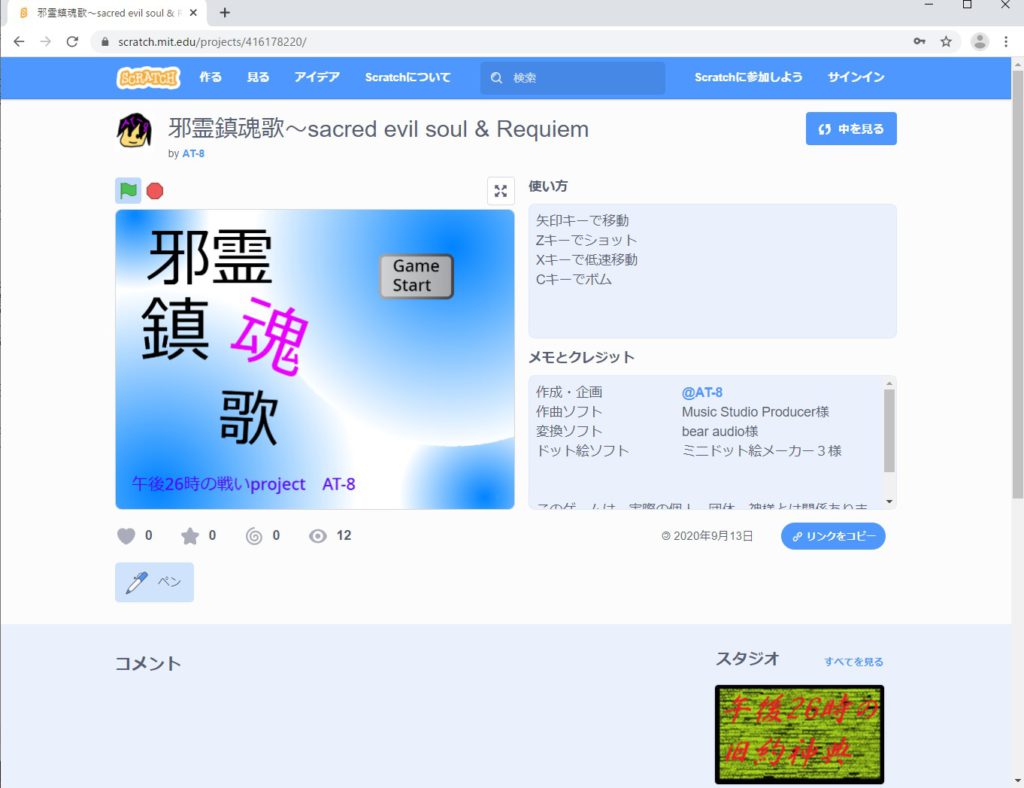
Task: Open the 作る menu item
Action: coord(211,78)
